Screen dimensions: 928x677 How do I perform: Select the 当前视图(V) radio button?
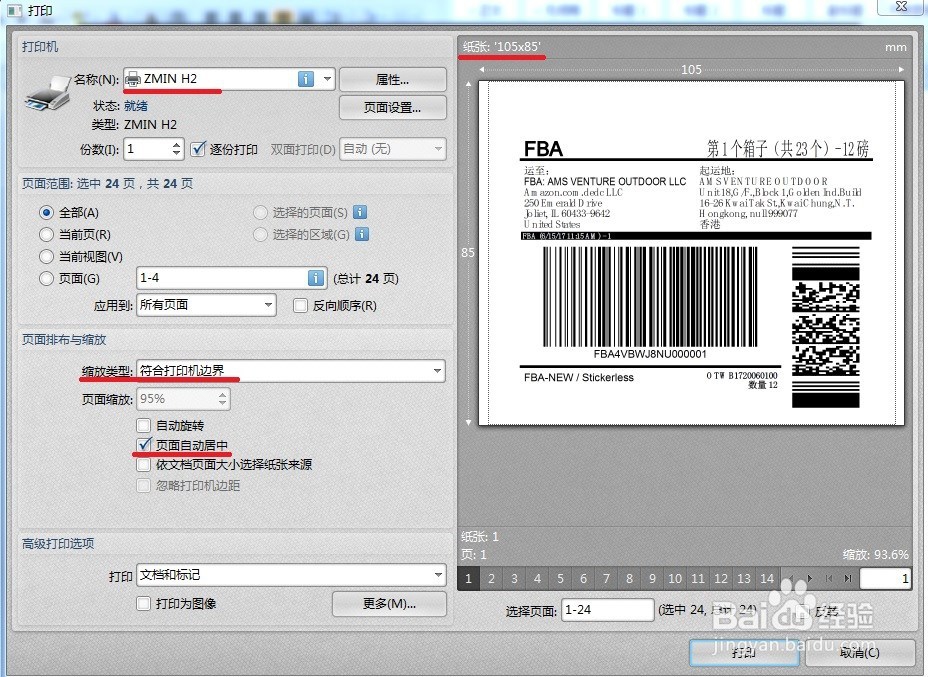[x=46, y=256]
